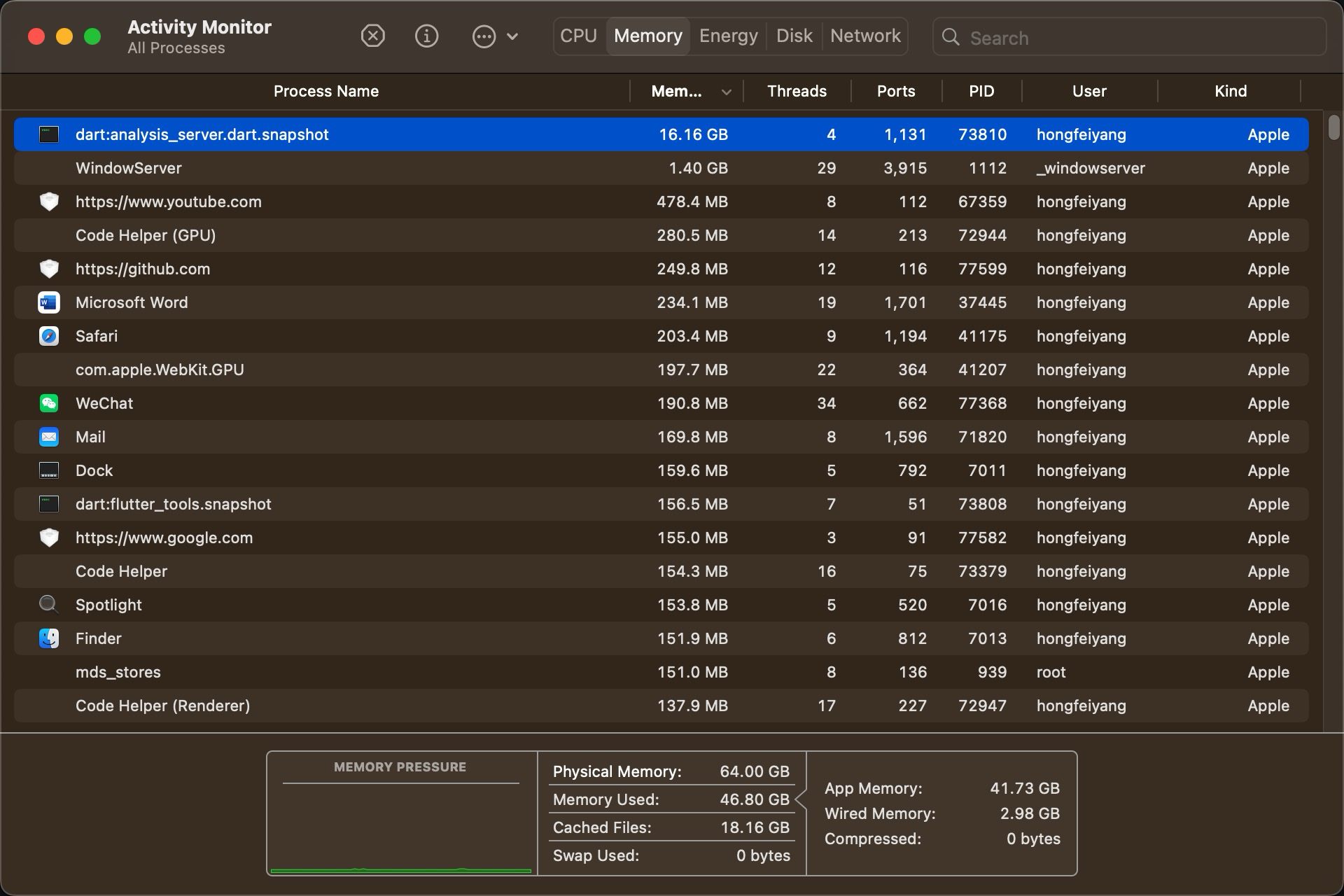
Task: Click the shield icon beside github.com
Action: (49, 269)
